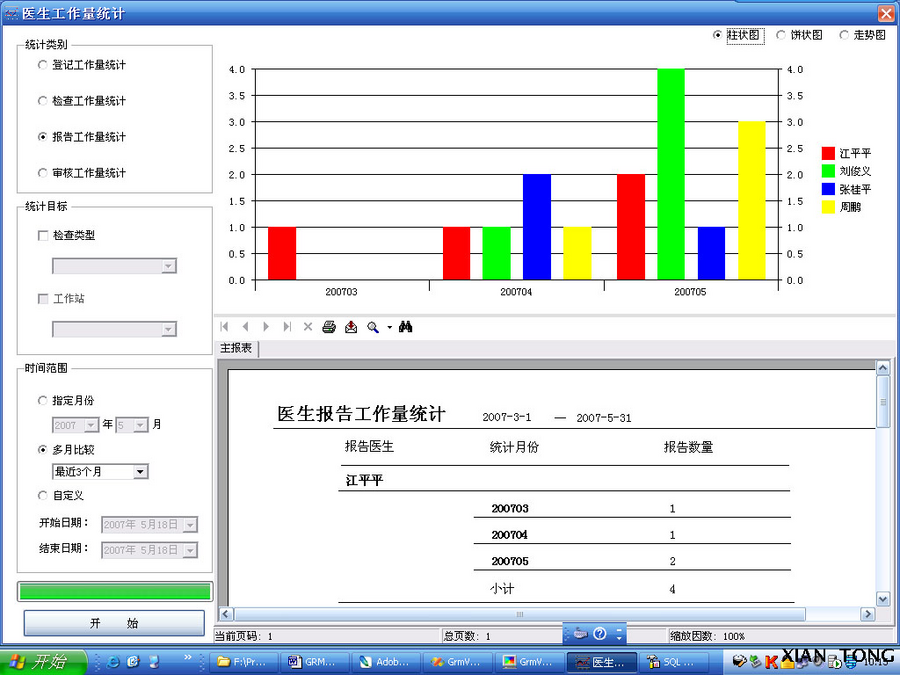Click yellow 周鹏 legend swatch

pyautogui.click(x=828, y=207)
